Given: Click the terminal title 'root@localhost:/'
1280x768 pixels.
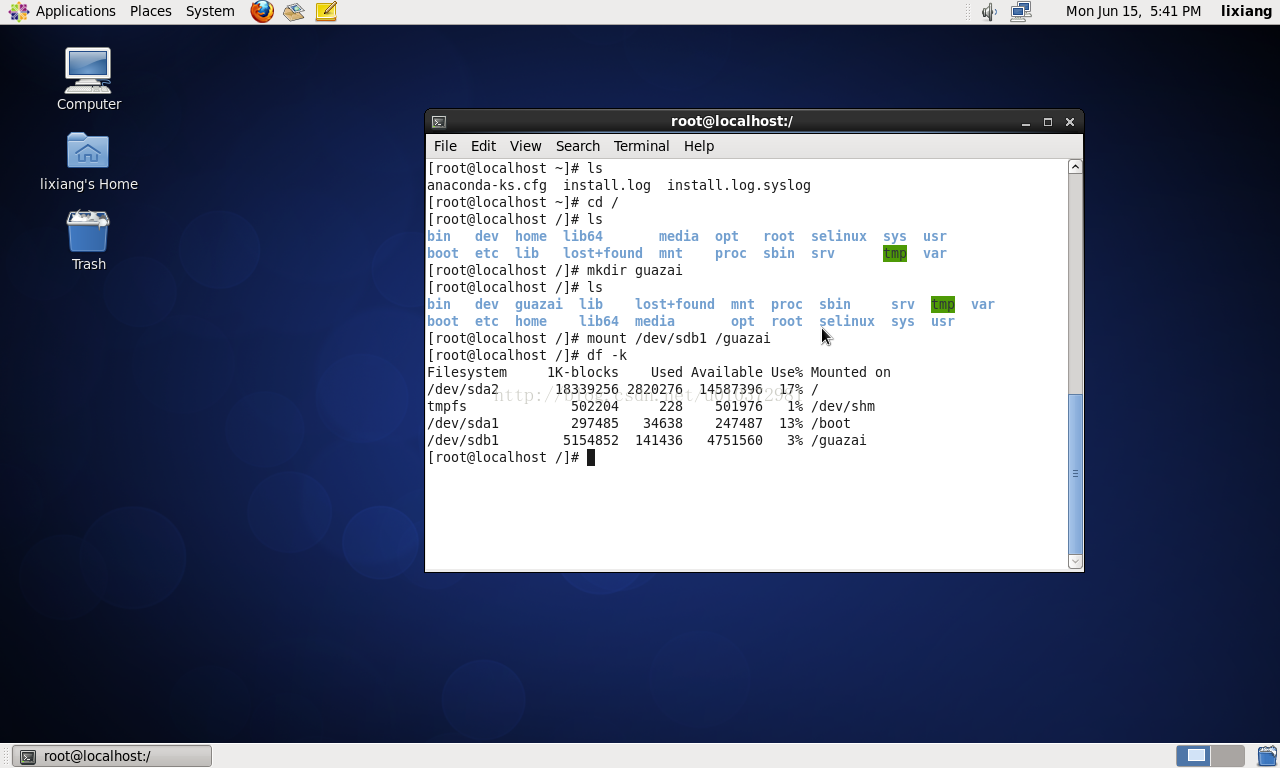Looking at the screenshot, I should pyautogui.click(x=732, y=121).
